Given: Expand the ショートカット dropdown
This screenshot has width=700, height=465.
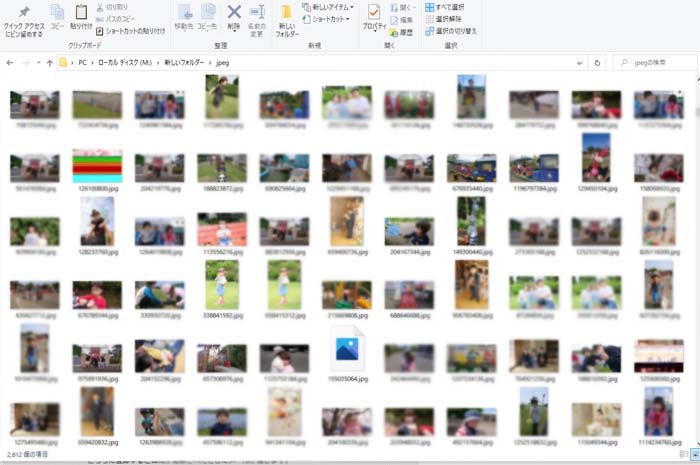Looking at the screenshot, I should tap(326, 19).
